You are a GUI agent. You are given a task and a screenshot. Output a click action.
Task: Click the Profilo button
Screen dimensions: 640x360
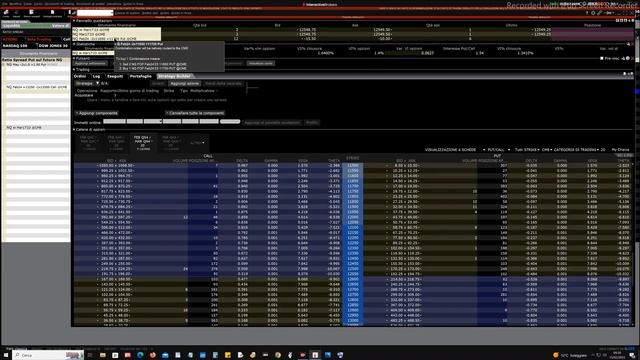click(x=312, y=122)
